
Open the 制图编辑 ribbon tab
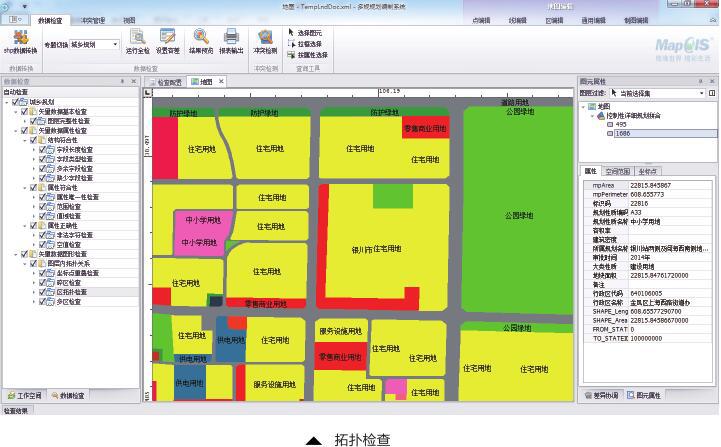636,20
